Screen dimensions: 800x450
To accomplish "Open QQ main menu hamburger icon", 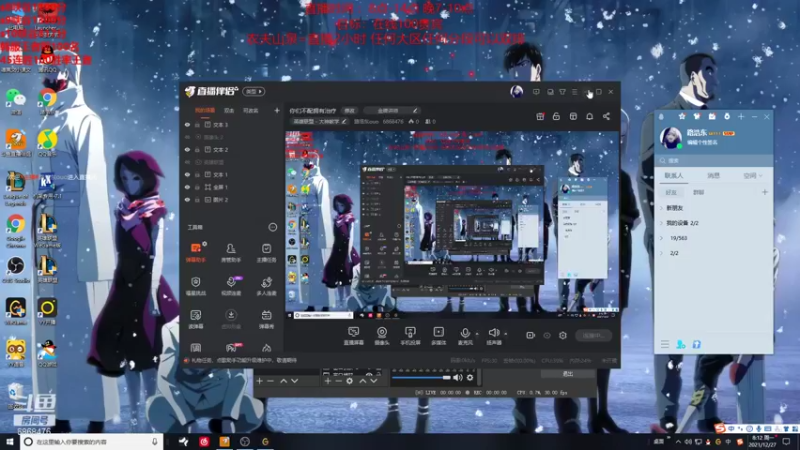I will (x=665, y=344).
